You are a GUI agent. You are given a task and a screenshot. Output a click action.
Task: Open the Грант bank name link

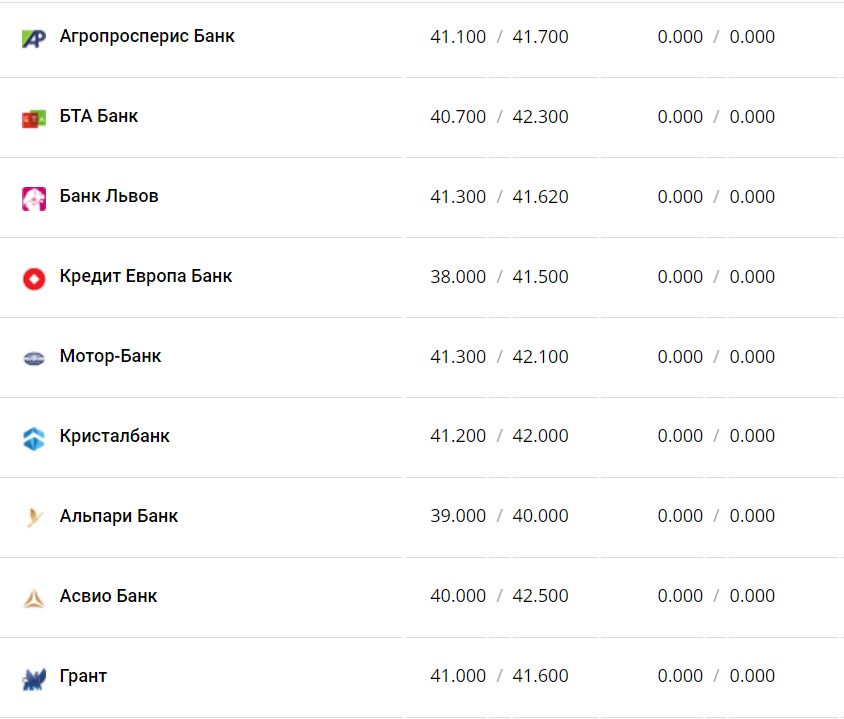[83, 676]
